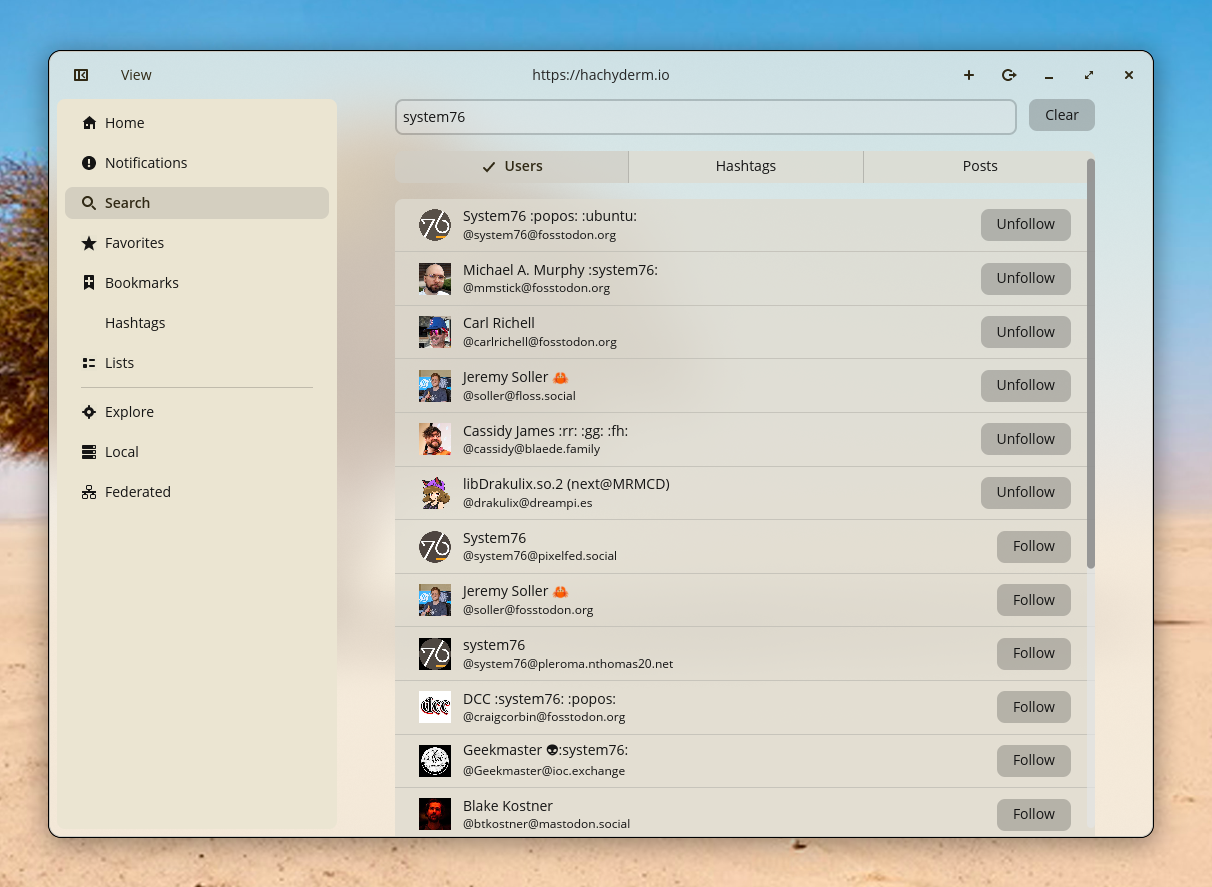Click System76 pixelfed.social avatar

coord(435,547)
